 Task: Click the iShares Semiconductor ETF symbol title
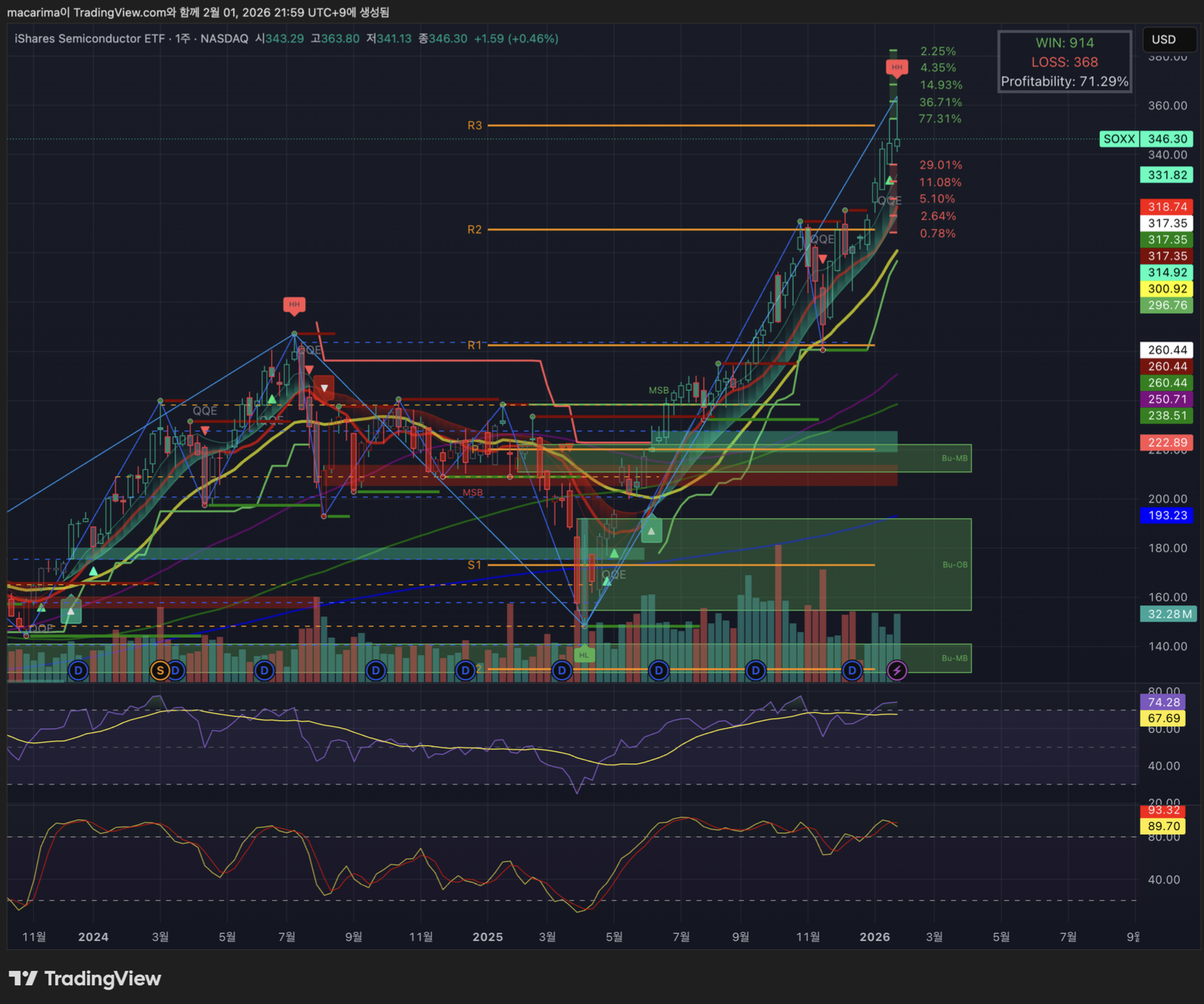(89, 39)
